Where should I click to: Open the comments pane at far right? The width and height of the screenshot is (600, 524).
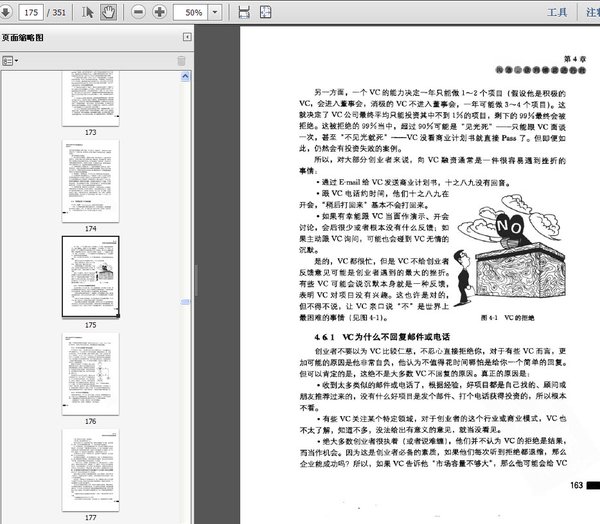pyautogui.click(x=593, y=12)
